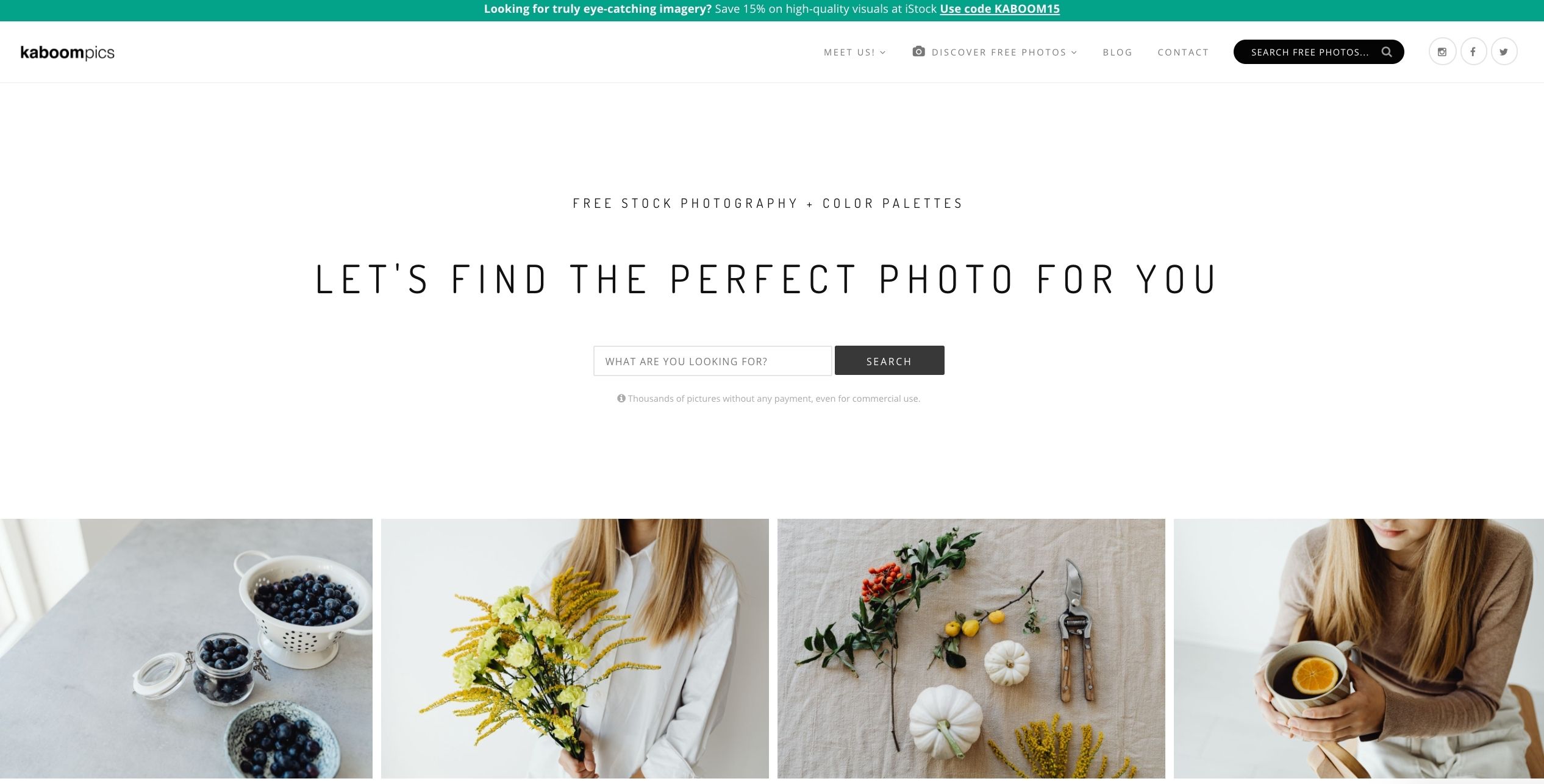The image size is (1544, 784).
Task: Expand the Discover Free Photos menu
Action: pos(1004,52)
